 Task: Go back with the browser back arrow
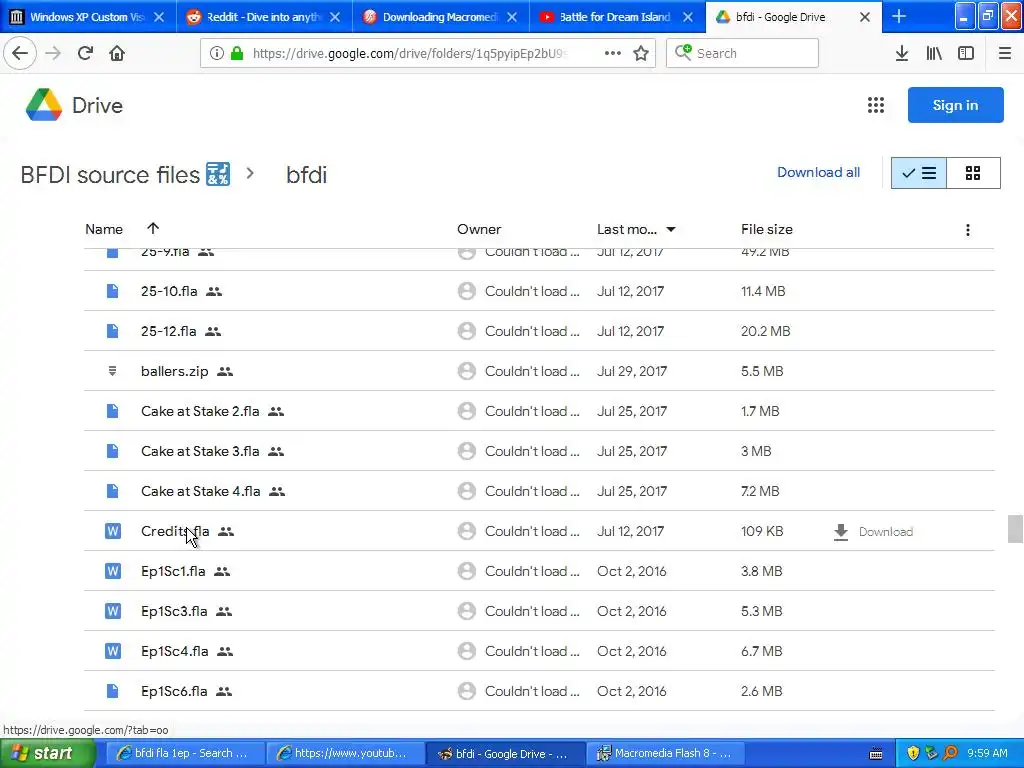(20, 53)
